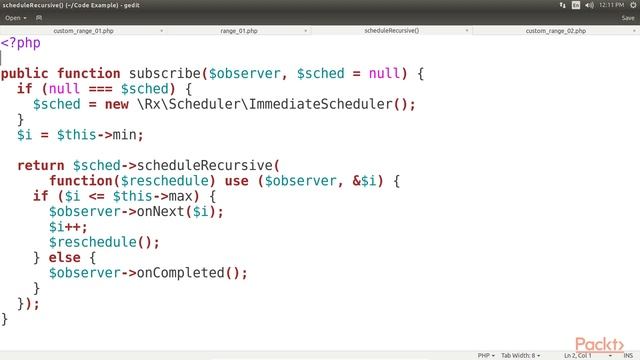Click on ImmediateScheduler in the code
This screenshot has height=360, width=640.
click(320, 104)
